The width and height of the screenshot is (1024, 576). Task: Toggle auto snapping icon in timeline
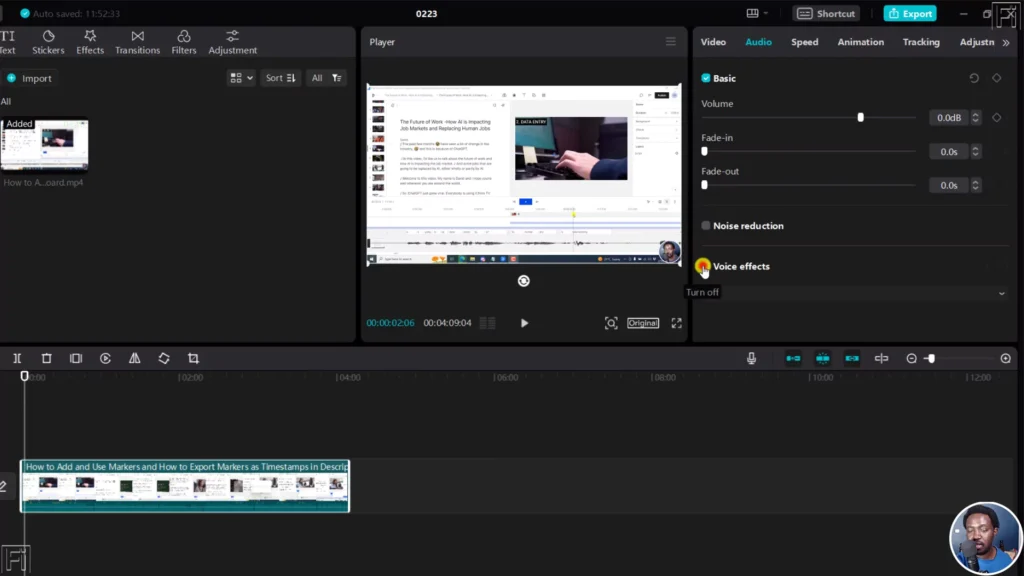(823, 359)
